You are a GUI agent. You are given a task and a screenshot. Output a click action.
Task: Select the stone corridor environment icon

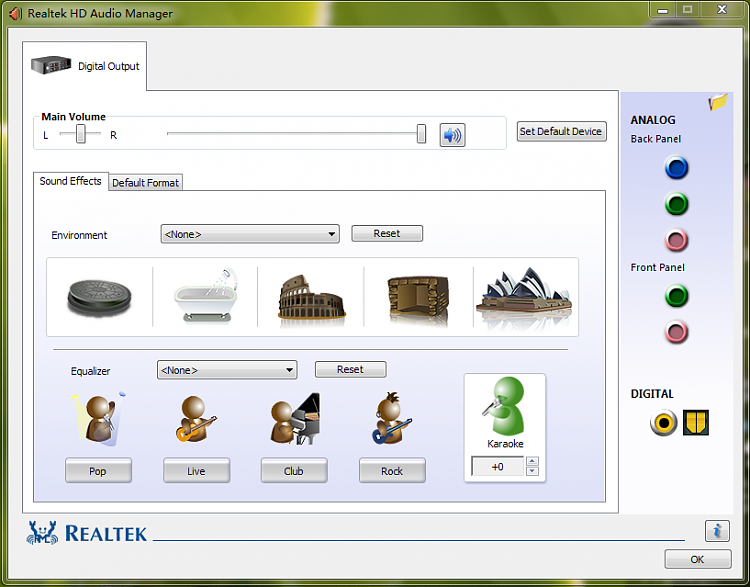pyautogui.click(x=419, y=299)
